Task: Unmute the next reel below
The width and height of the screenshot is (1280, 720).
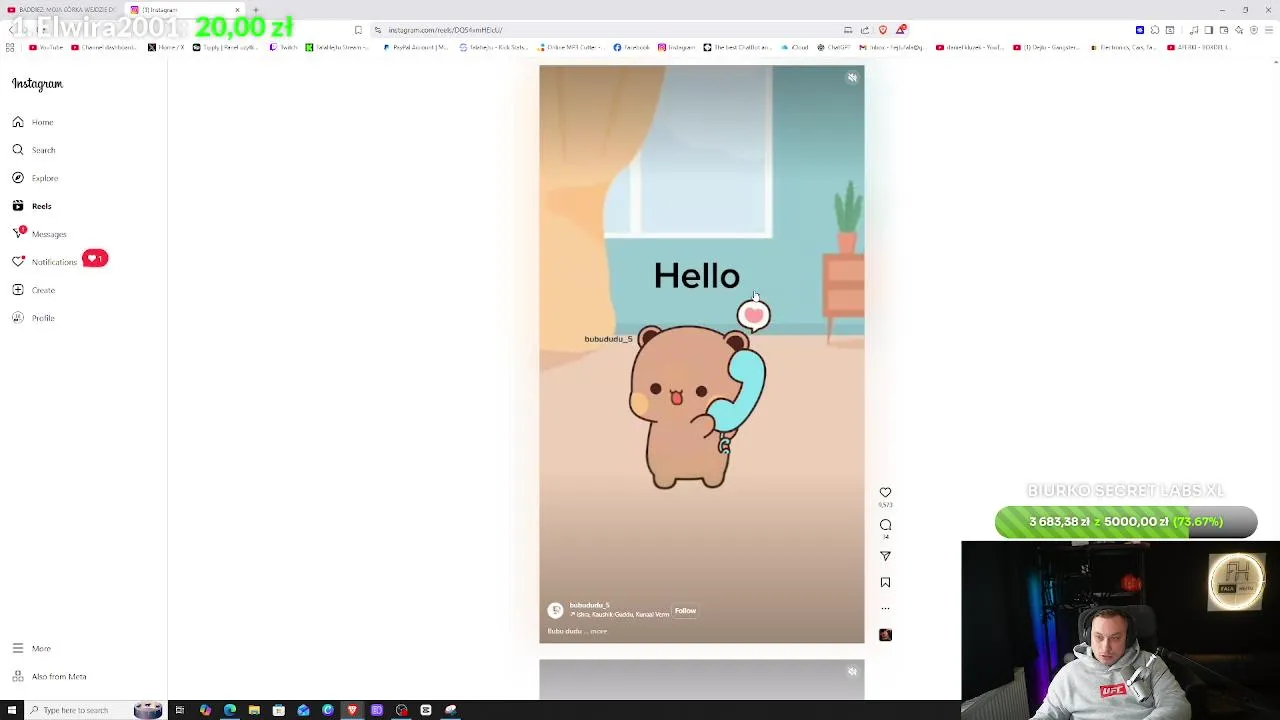Action: [852, 671]
